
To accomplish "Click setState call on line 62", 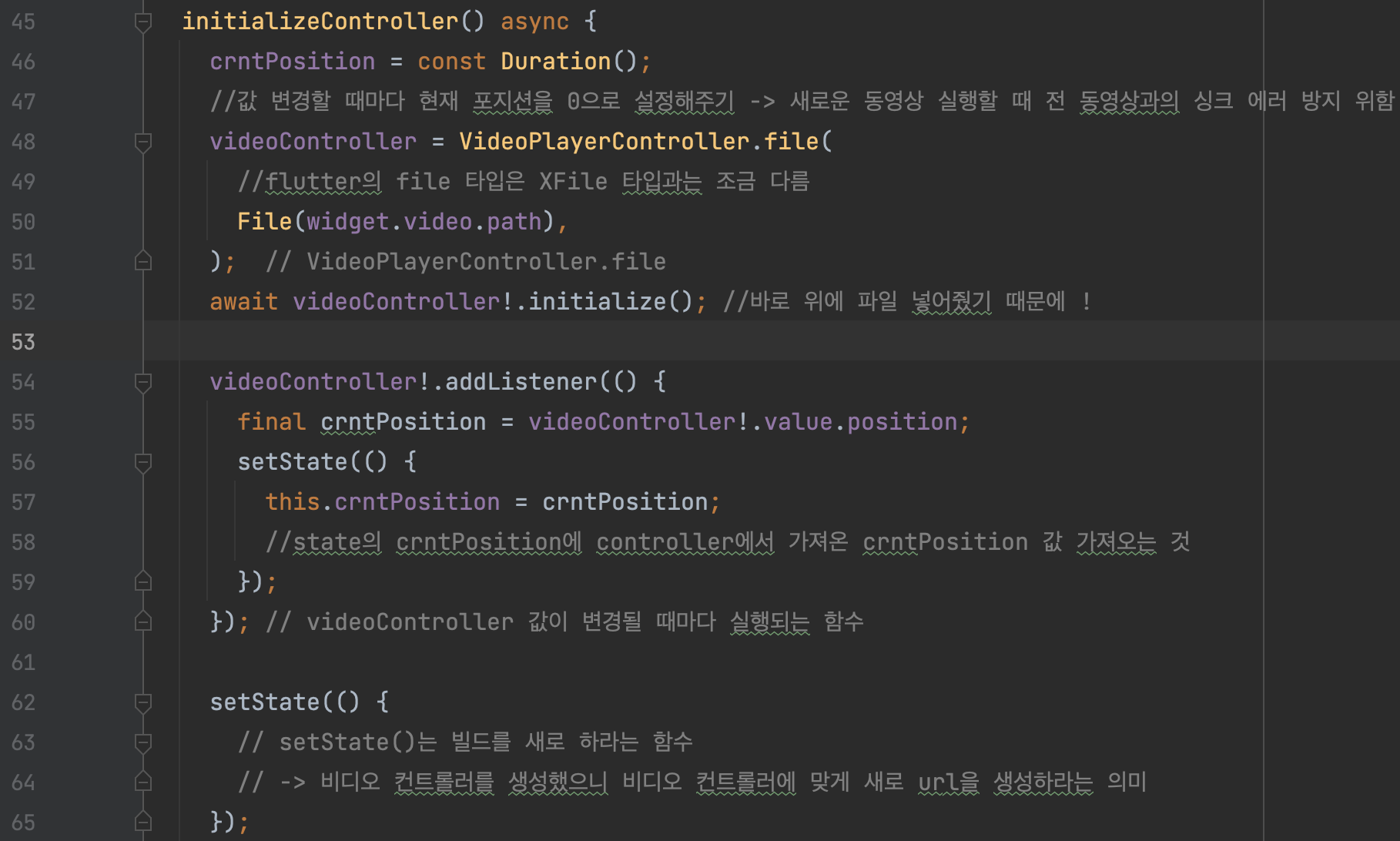I will tap(265, 702).
